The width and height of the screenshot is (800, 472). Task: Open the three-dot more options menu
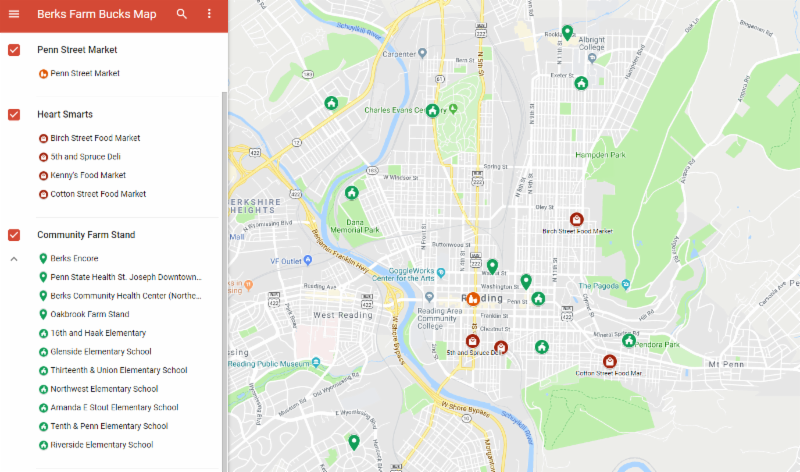click(x=209, y=14)
